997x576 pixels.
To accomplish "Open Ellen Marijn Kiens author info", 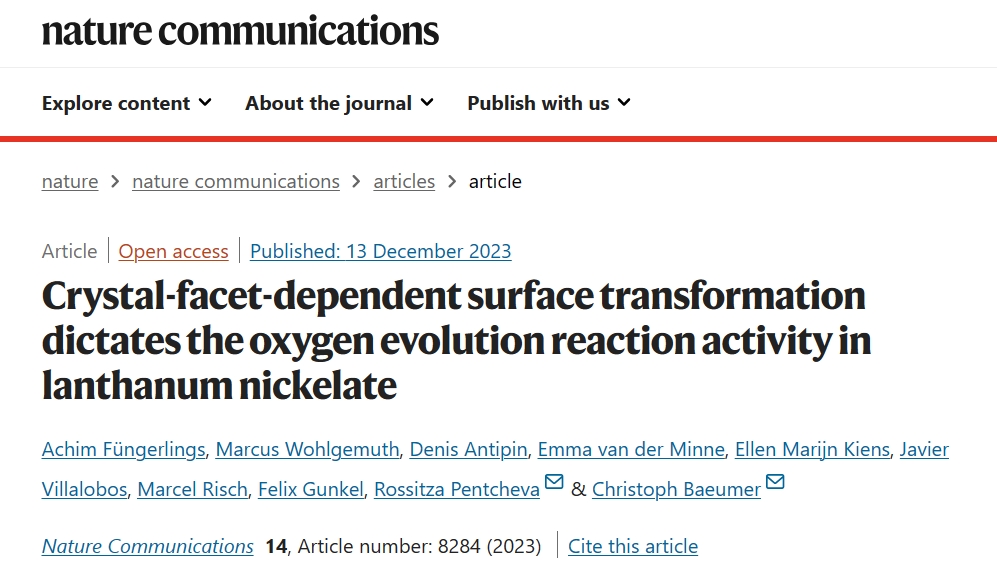I will (x=812, y=449).
